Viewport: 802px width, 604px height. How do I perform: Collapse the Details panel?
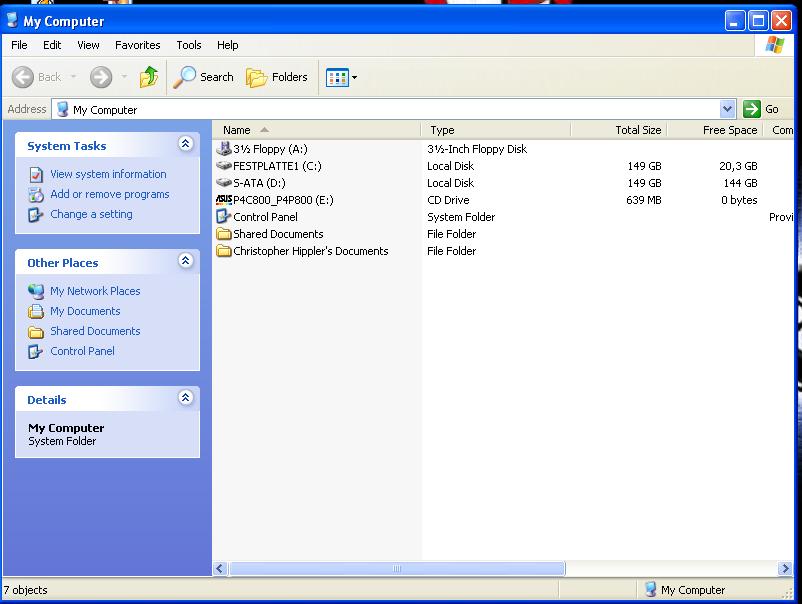point(186,397)
